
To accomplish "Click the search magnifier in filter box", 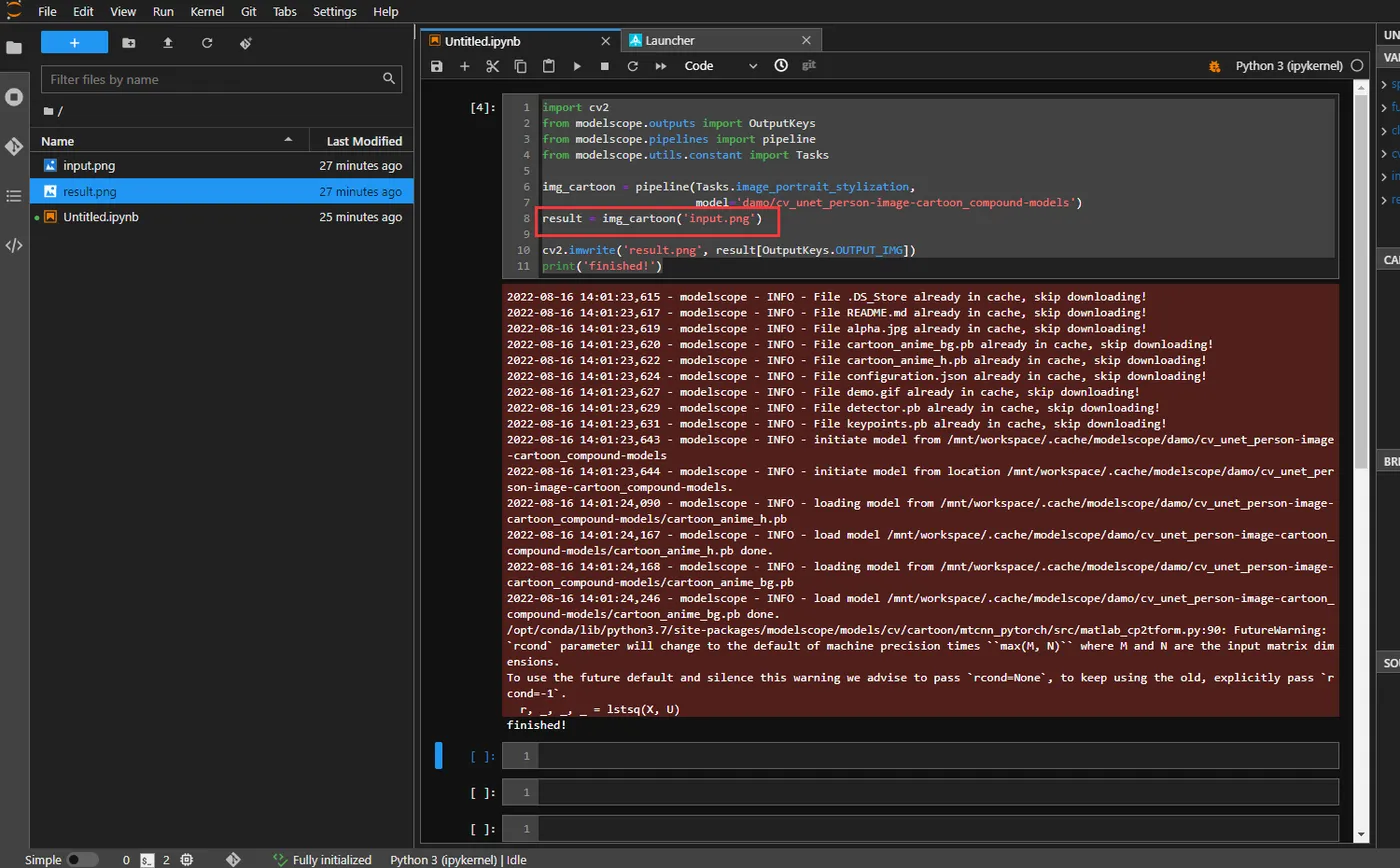I will point(390,79).
